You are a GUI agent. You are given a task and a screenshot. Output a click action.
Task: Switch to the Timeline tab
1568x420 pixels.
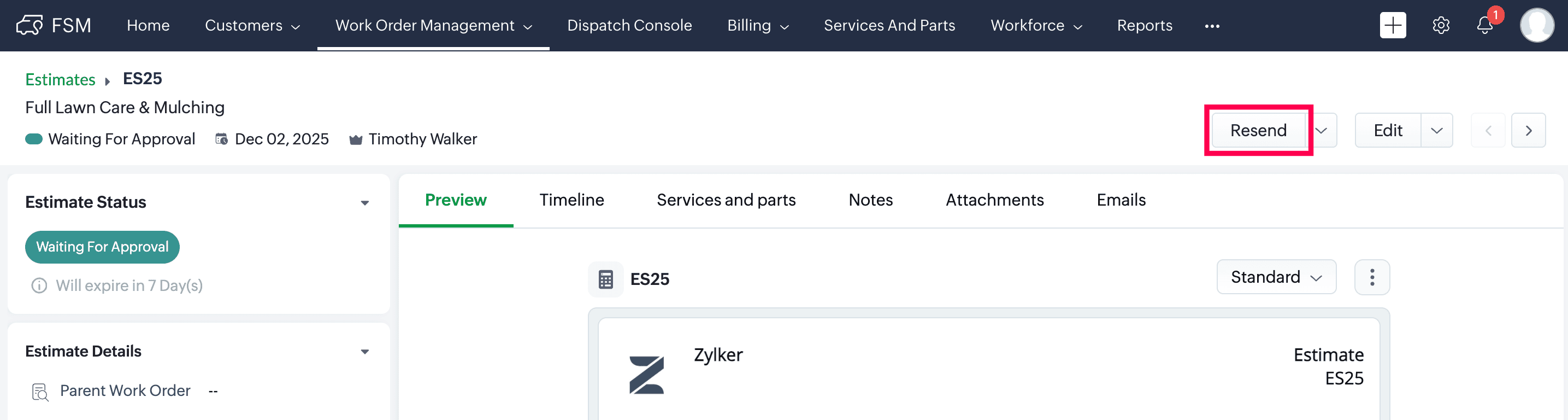coord(571,200)
